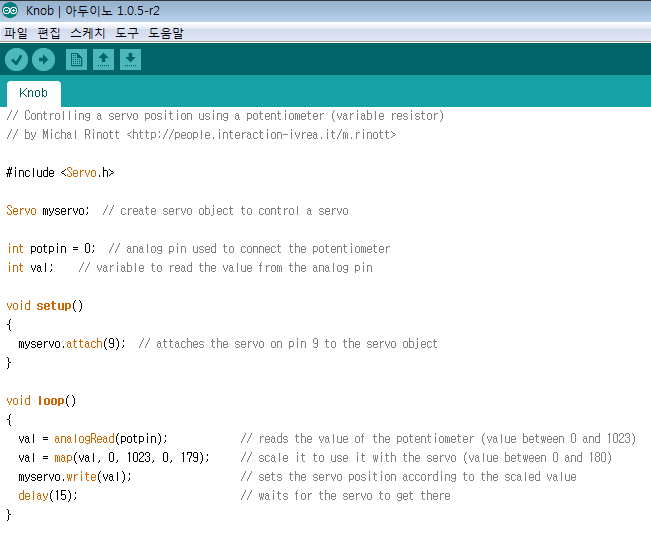The image size is (651, 537).
Task: Click the Verify checkmark button
Action: pos(16,60)
